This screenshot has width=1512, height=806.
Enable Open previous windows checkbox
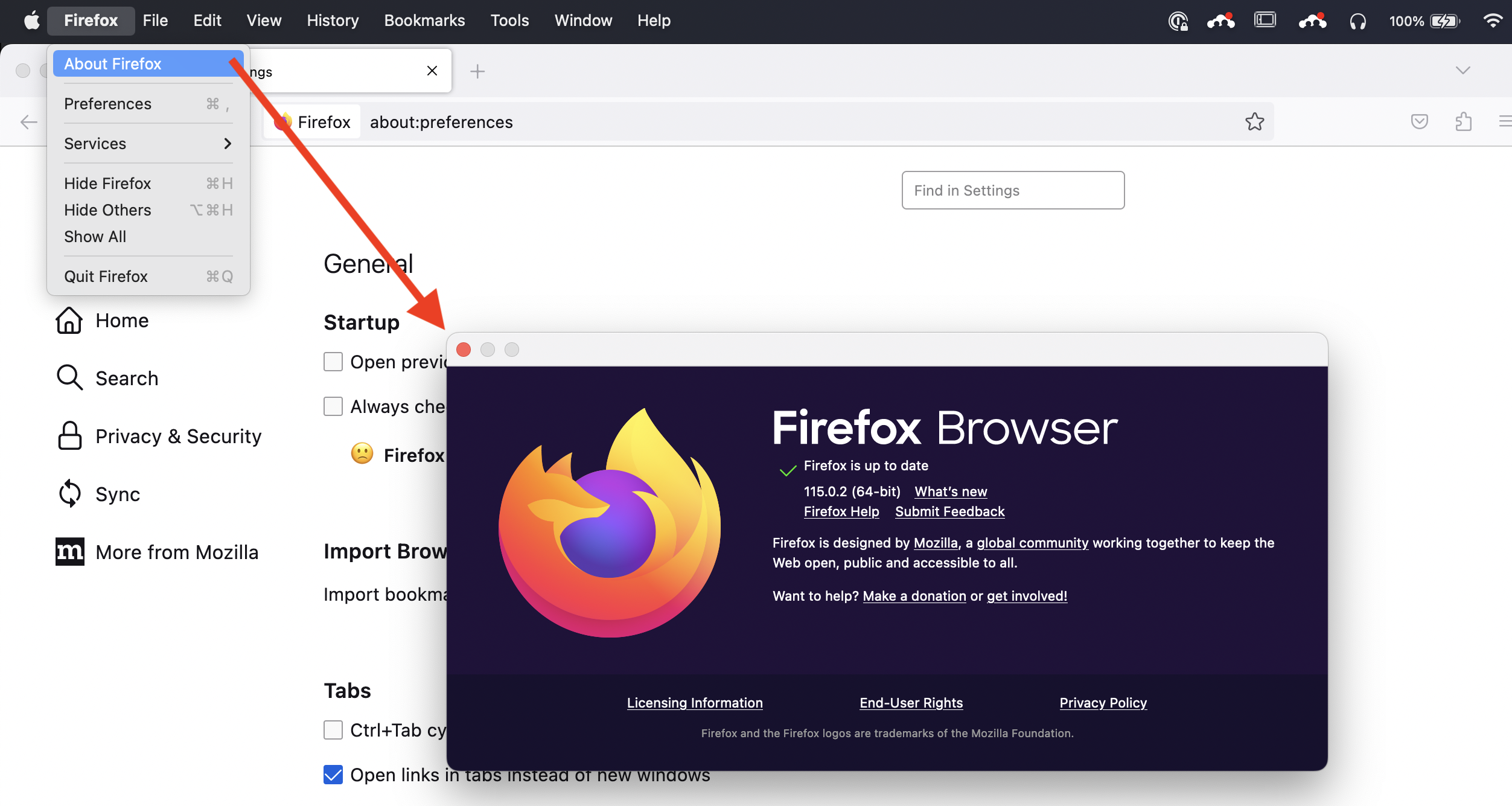(x=333, y=362)
